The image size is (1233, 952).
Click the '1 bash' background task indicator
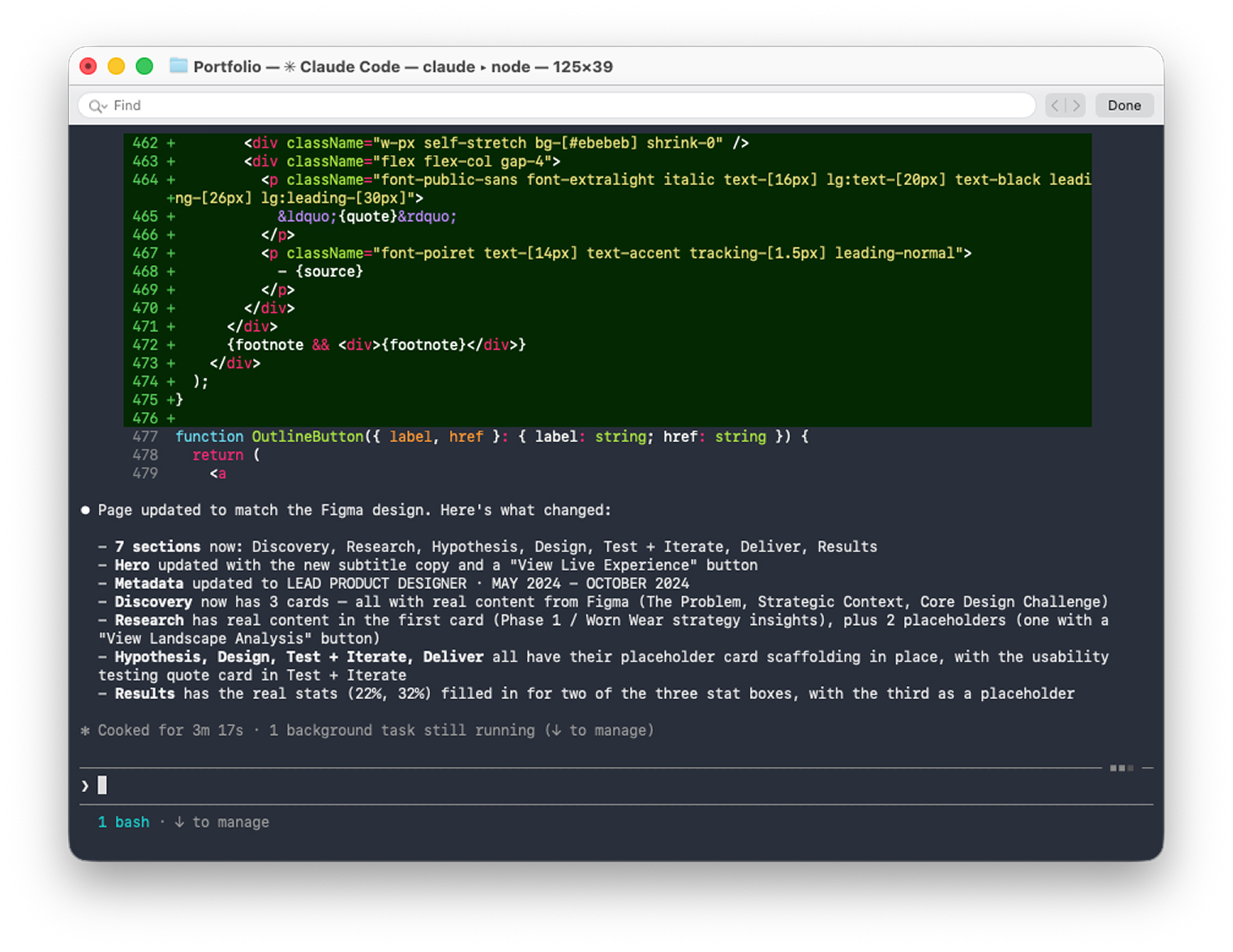pos(123,822)
